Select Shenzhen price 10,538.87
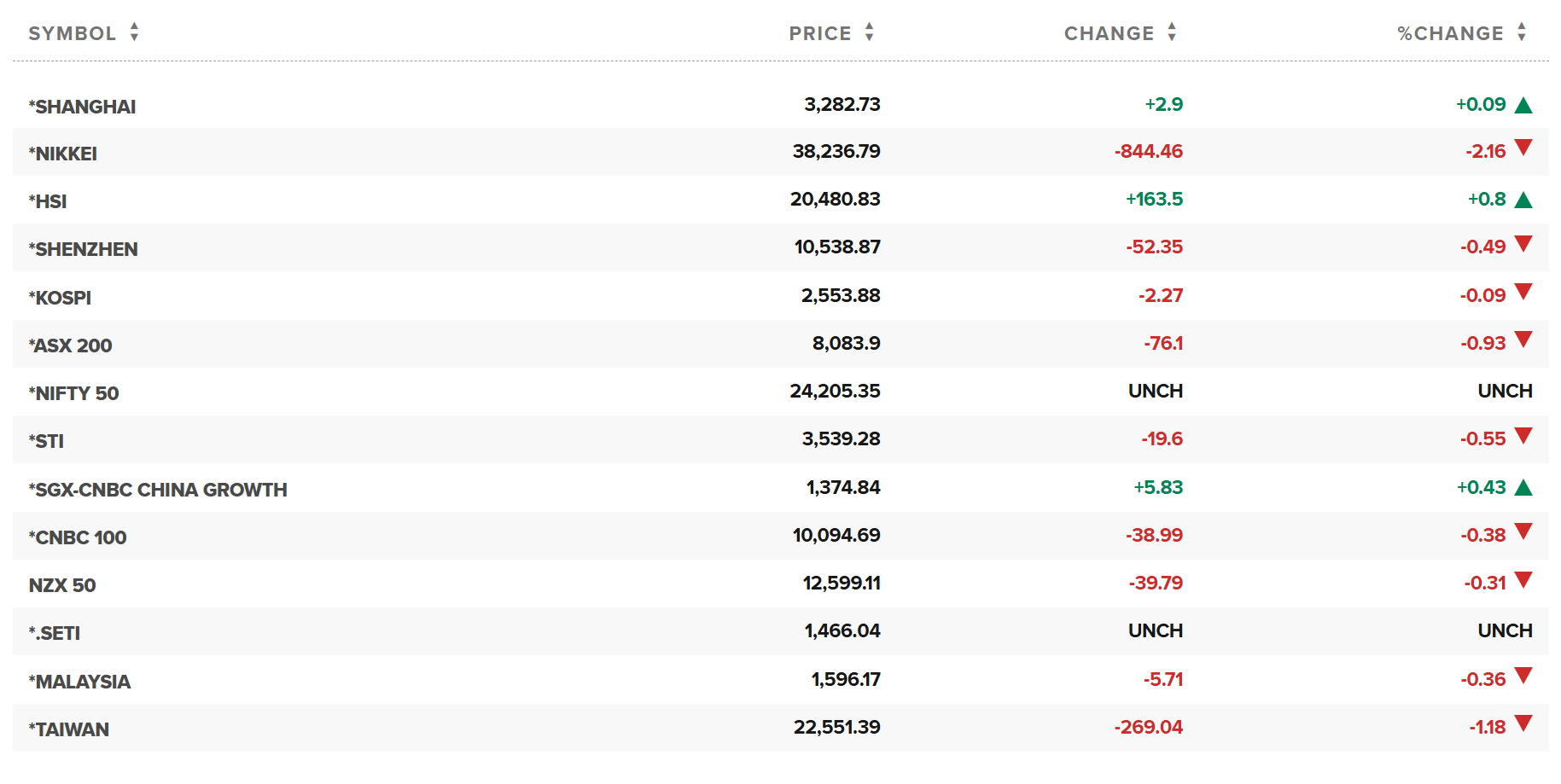 click(836, 247)
